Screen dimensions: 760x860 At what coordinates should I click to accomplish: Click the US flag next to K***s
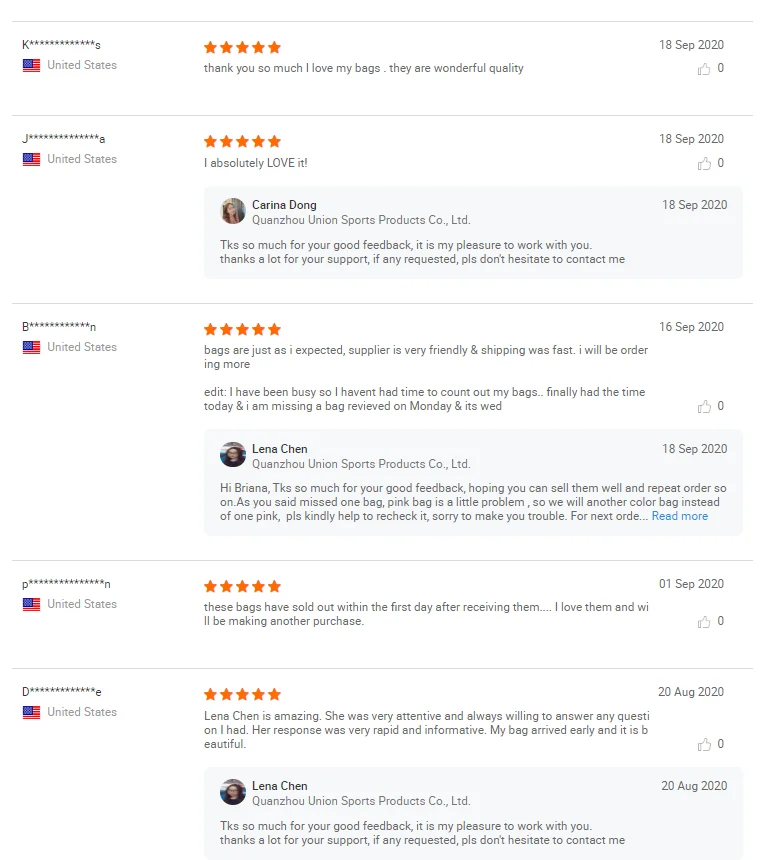pyautogui.click(x=31, y=65)
